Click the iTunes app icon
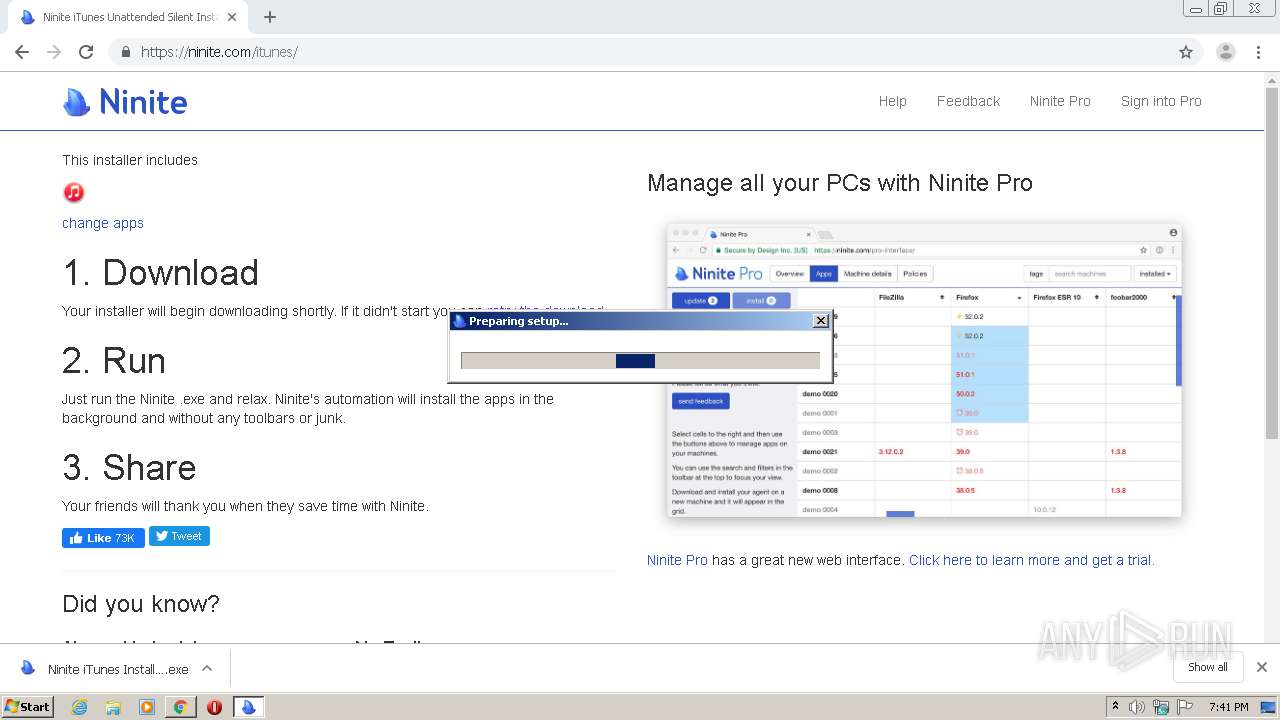Viewport: 1280px width, 720px height. 74,192
